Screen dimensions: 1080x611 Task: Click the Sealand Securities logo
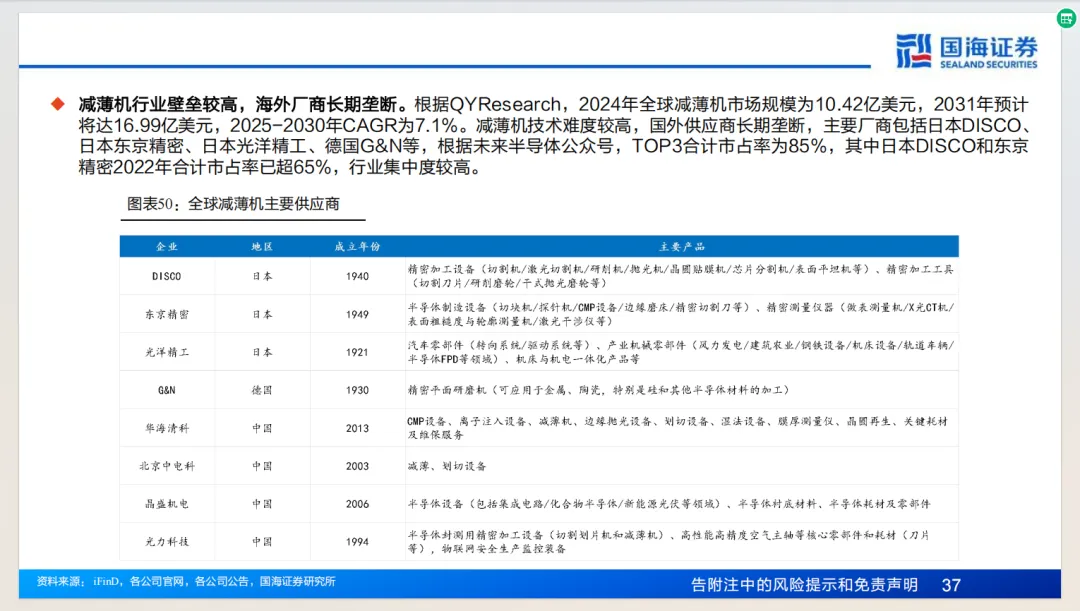966,51
